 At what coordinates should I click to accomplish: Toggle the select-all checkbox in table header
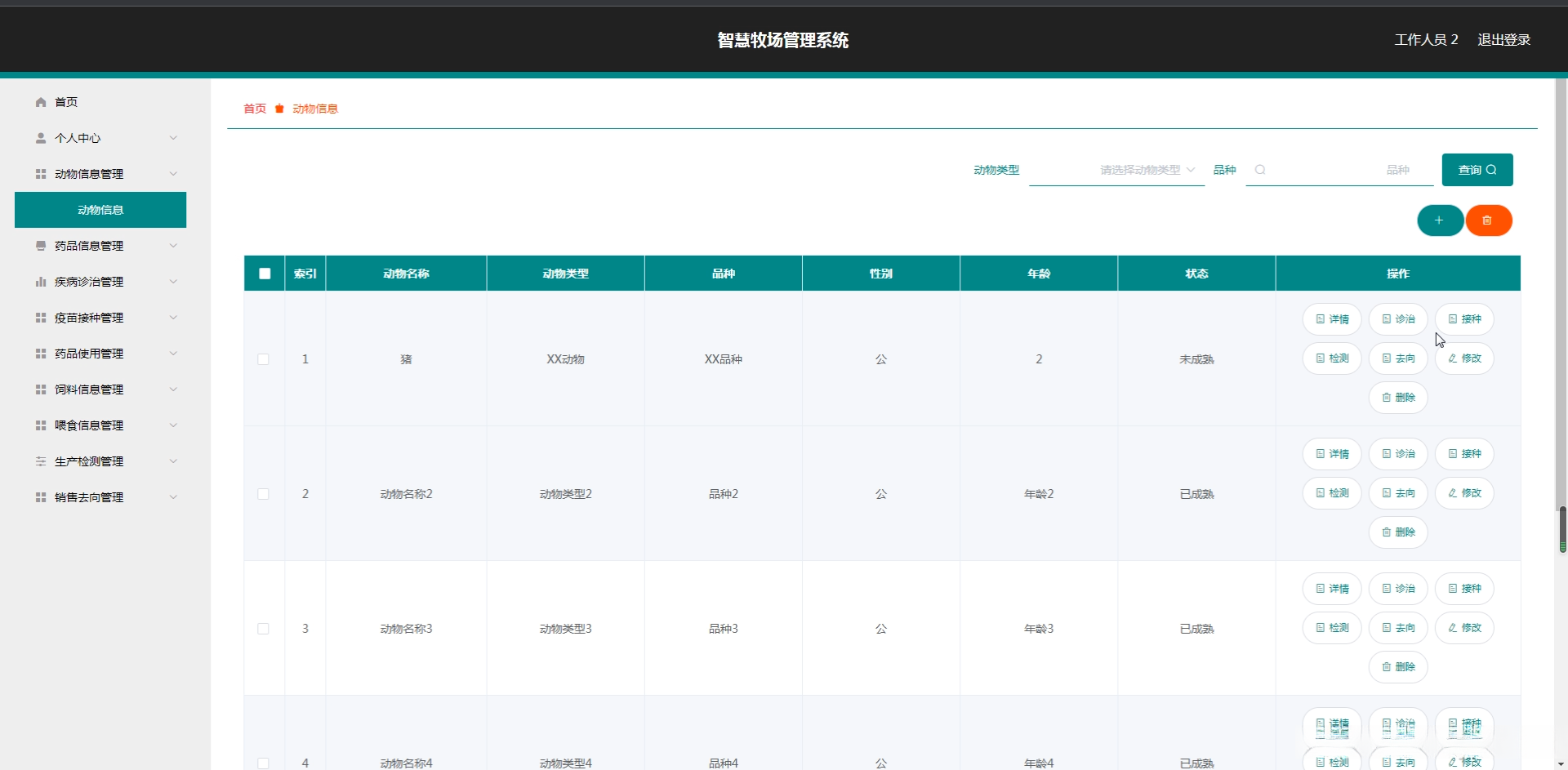[265, 274]
